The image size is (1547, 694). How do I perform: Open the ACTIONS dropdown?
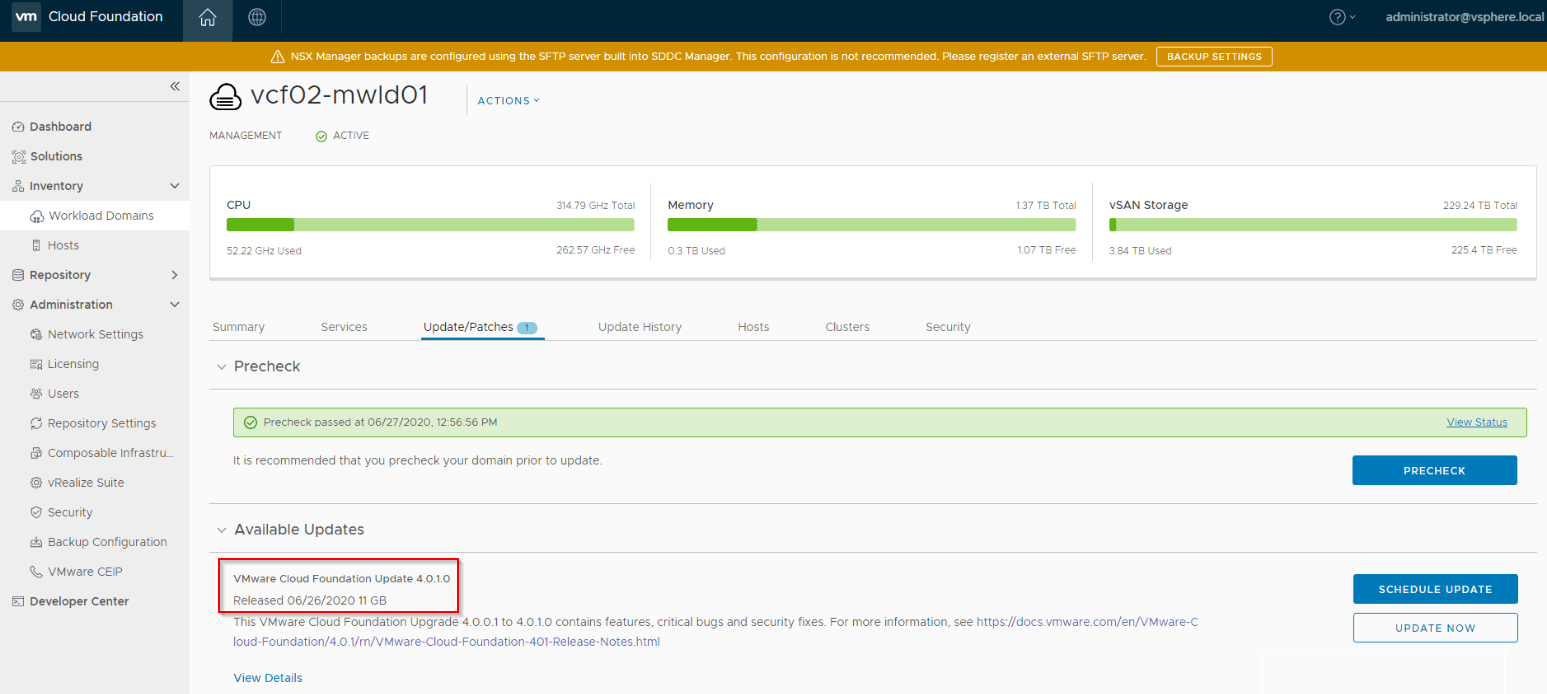click(x=508, y=100)
